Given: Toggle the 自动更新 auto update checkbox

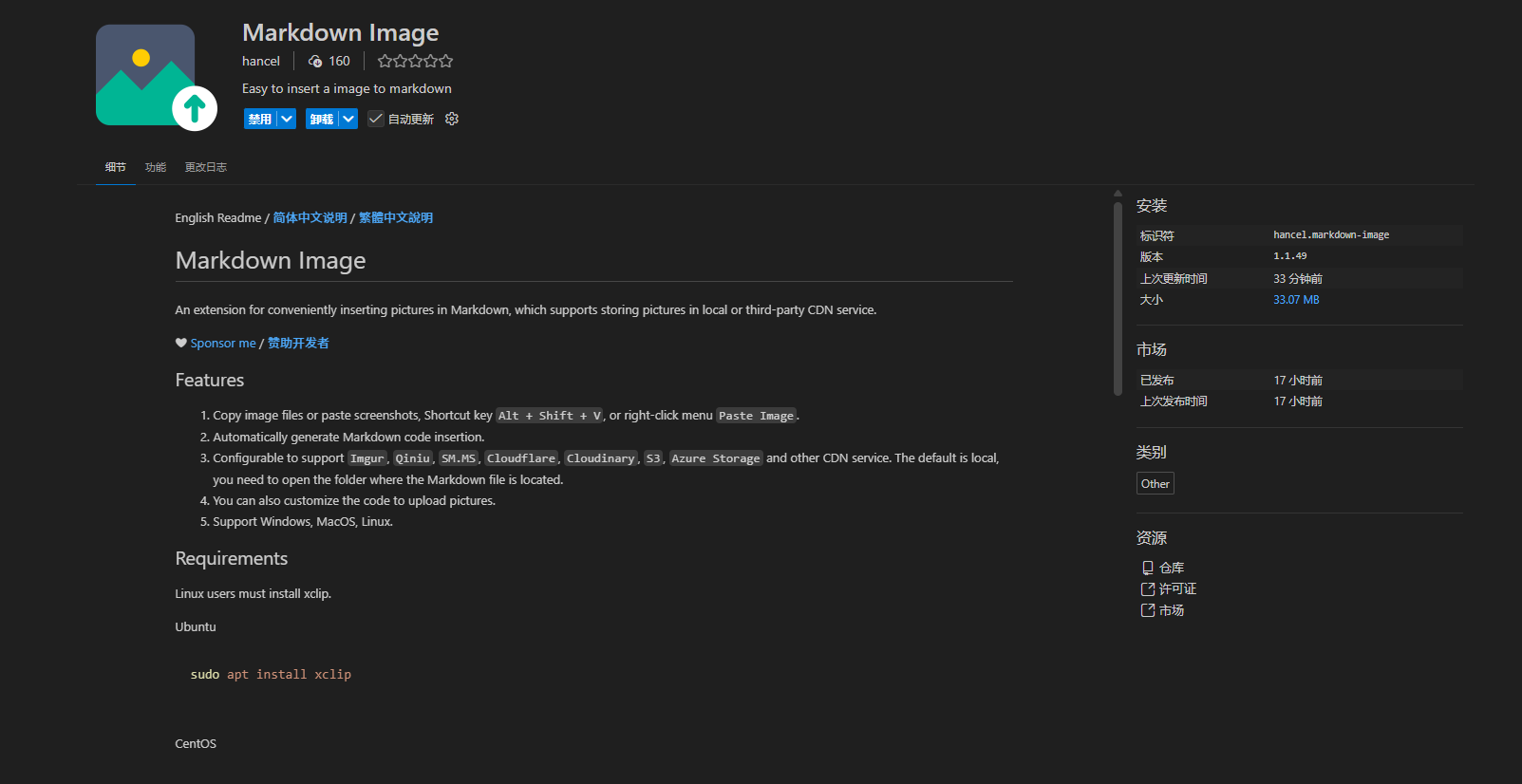Looking at the screenshot, I should 376,119.
